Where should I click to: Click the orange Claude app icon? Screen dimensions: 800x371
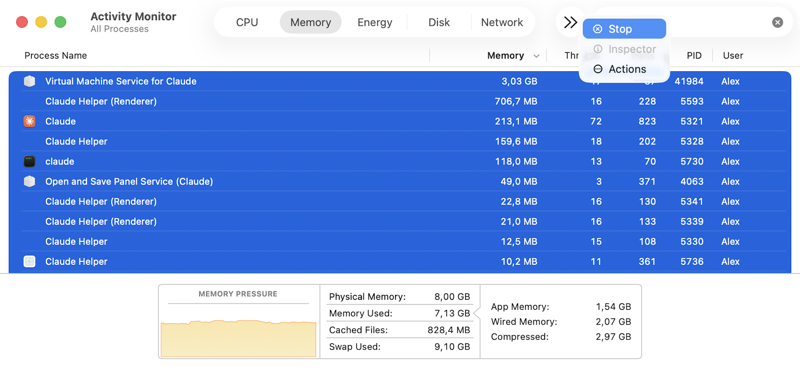30,121
